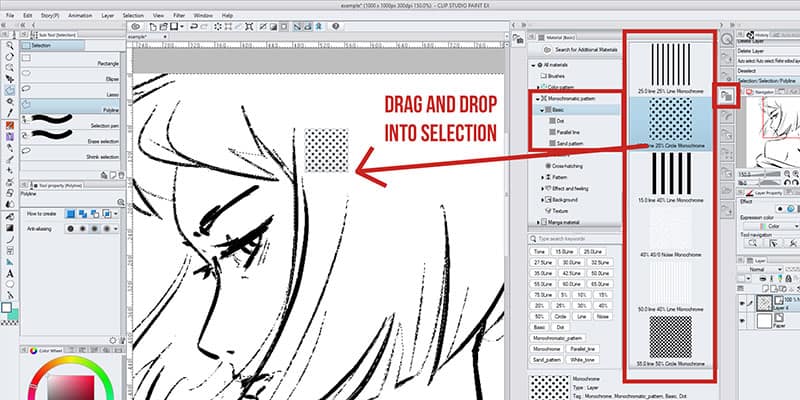This screenshot has height=400, width=800.
Task: Select the Parallel line material folder
Action: click(x=564, y=132)
